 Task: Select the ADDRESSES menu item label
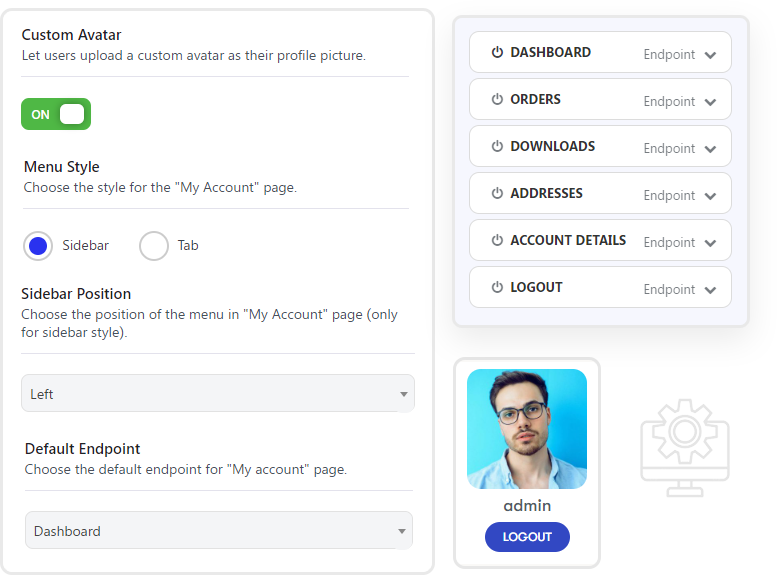(547, 193)
